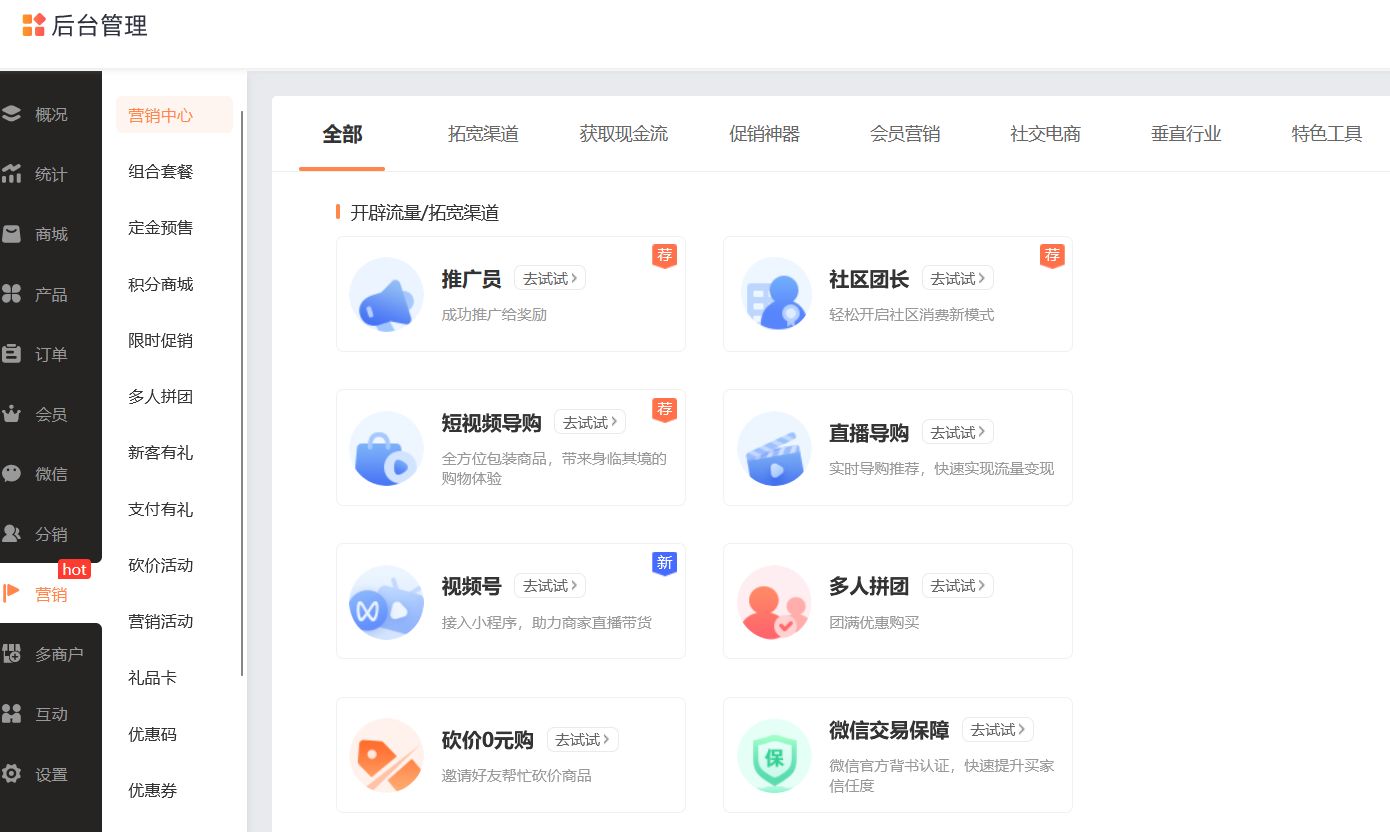This screenshot has height=832, width=1390.
Task: Open the 多商户 multi-merchant sidebar icon
Action: tap(13, 653)
